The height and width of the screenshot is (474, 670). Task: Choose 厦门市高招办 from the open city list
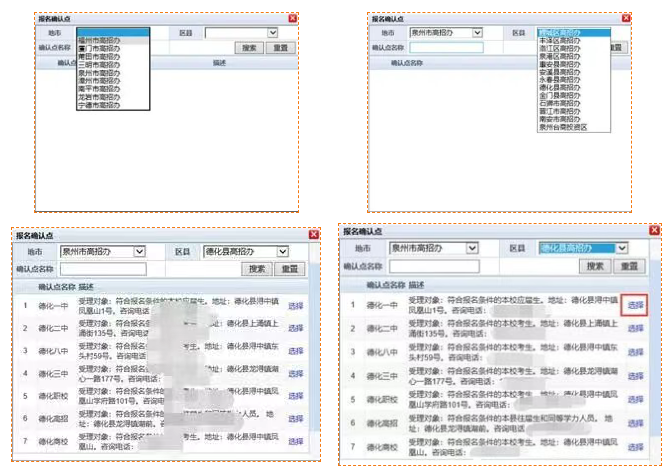click(97, 47)
